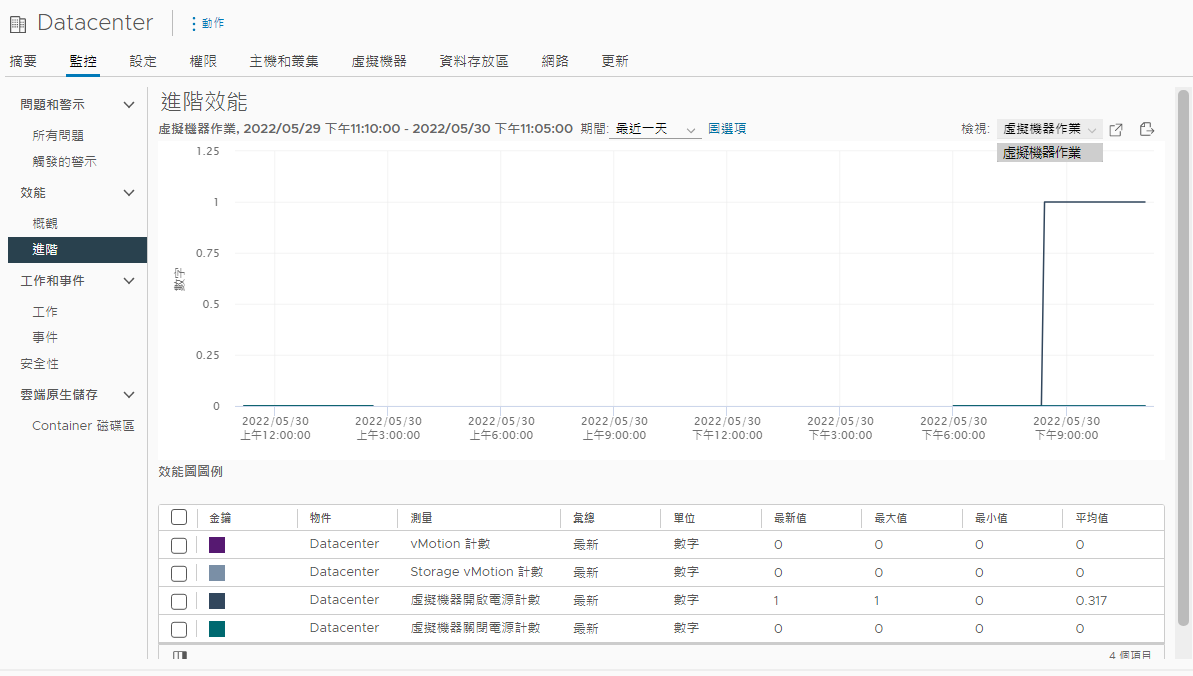This screenshot has height=676, width=1193.
Task: Click column selector icon below the legend table
Action: point(180,656)
